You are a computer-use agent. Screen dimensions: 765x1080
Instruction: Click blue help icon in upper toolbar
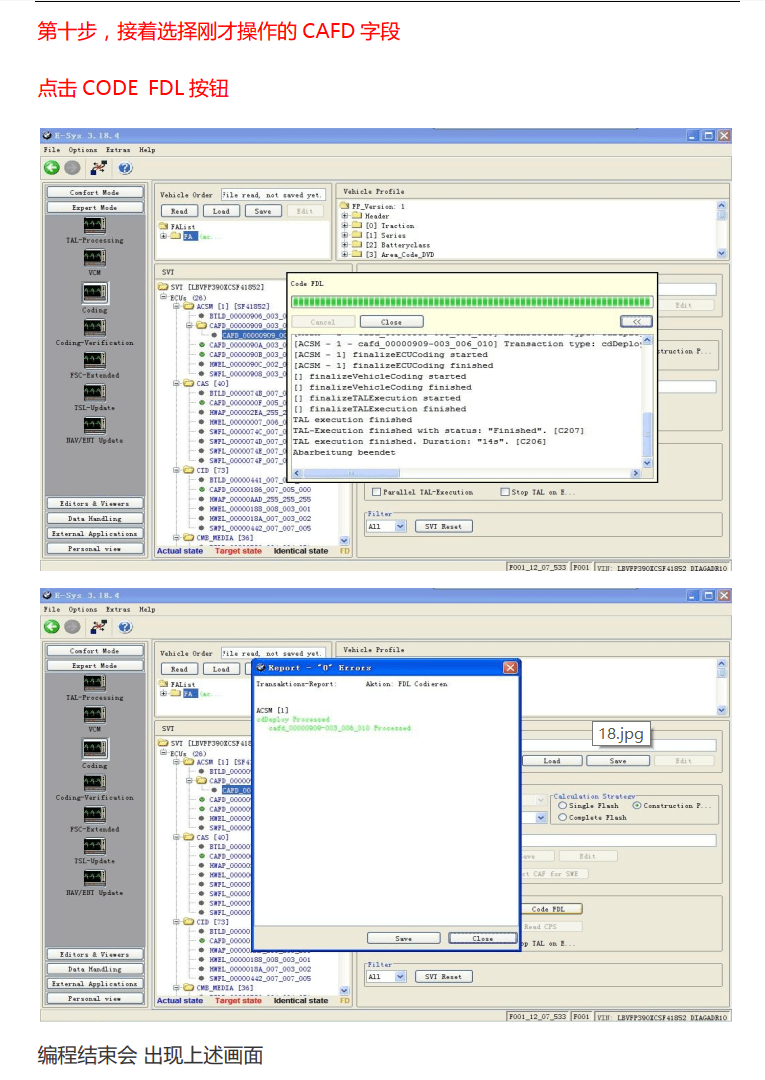pos(125,169)
